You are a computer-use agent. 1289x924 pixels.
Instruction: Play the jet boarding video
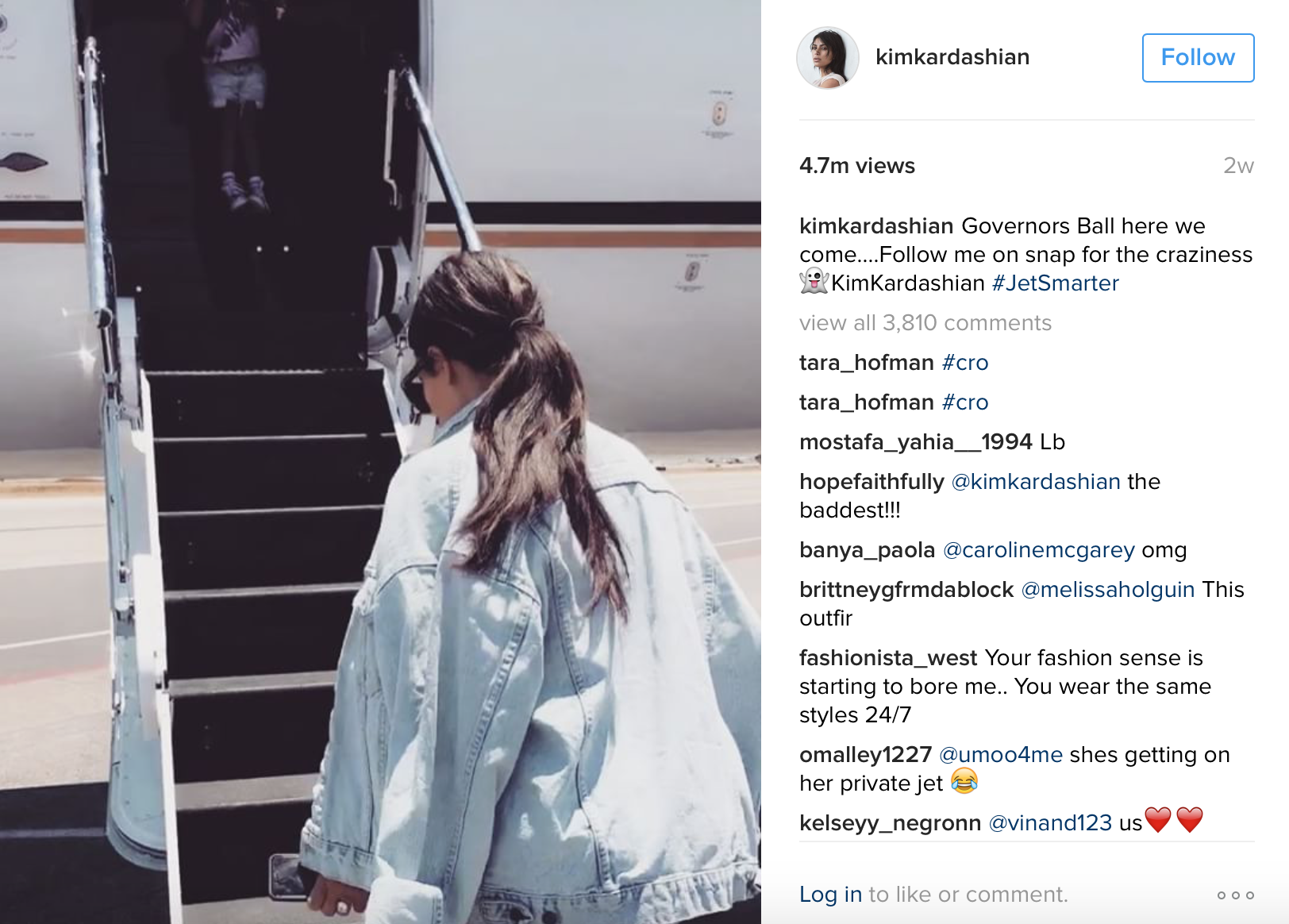380,462
